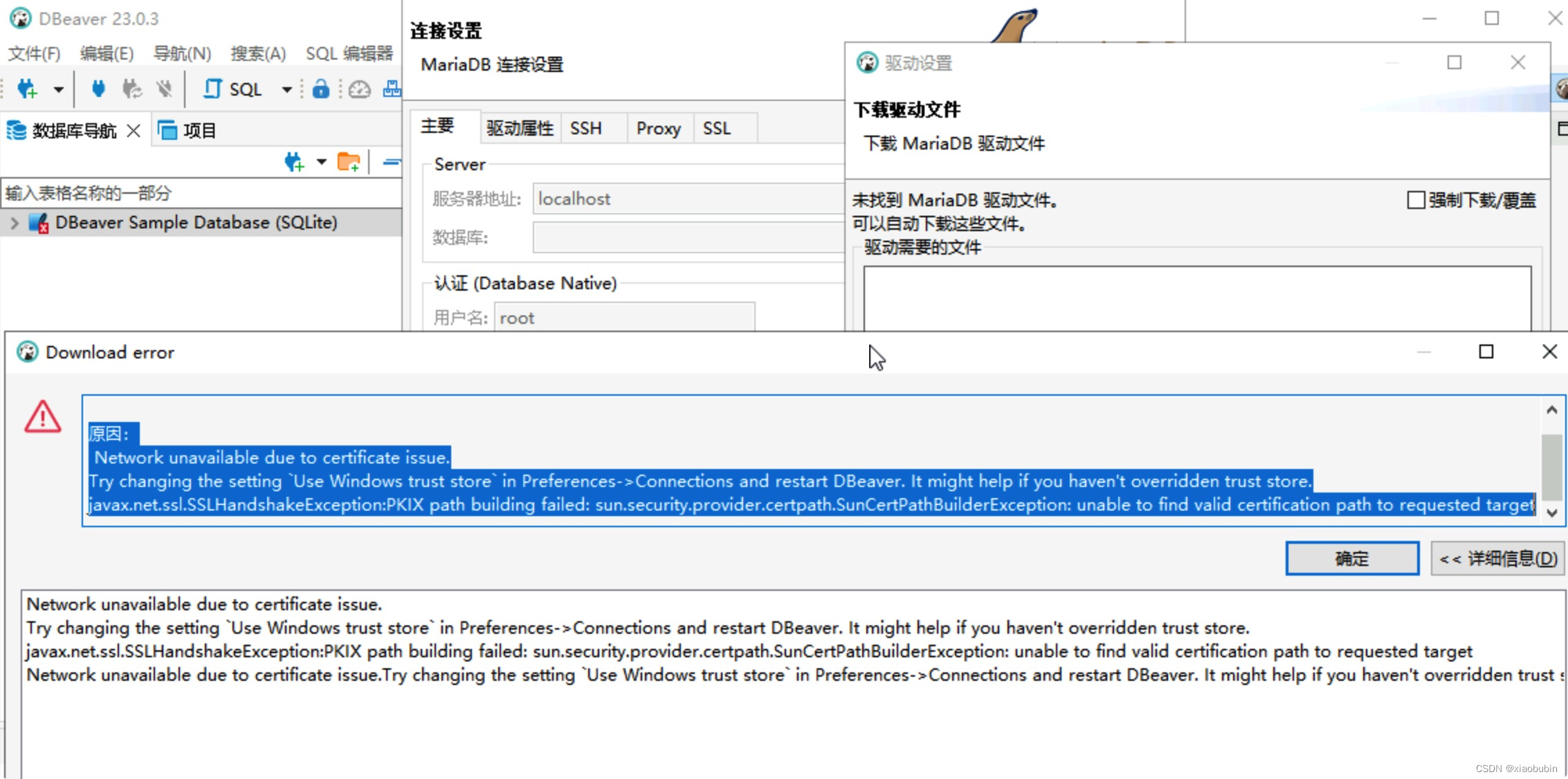The height and width of the screenshot is (779, 1568).
Task: Switch to the 驱动属性 tab
Action: (520, 128)
